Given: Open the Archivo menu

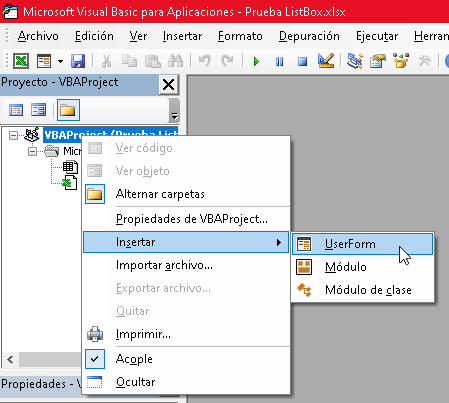Looking at the screenshot, I should pyautogui.click(x=38, y=36).
